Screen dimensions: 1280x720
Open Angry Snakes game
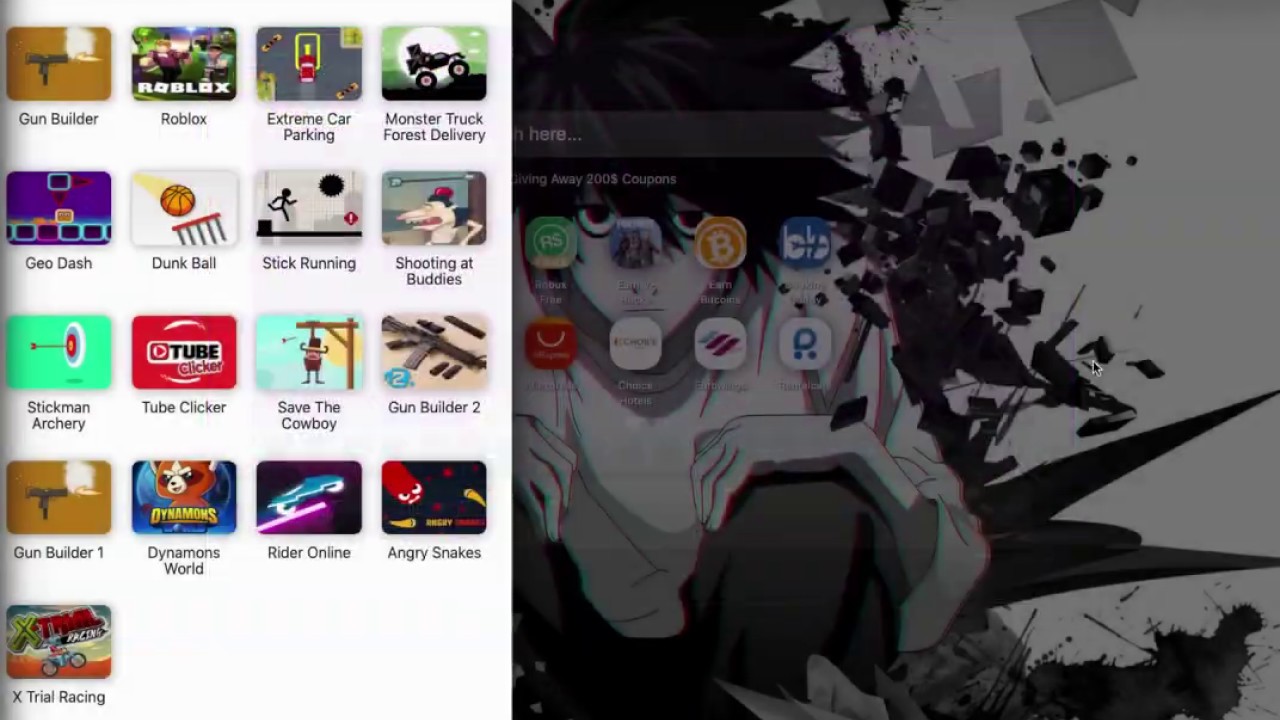pyautogui.click(x=434, y=497)
